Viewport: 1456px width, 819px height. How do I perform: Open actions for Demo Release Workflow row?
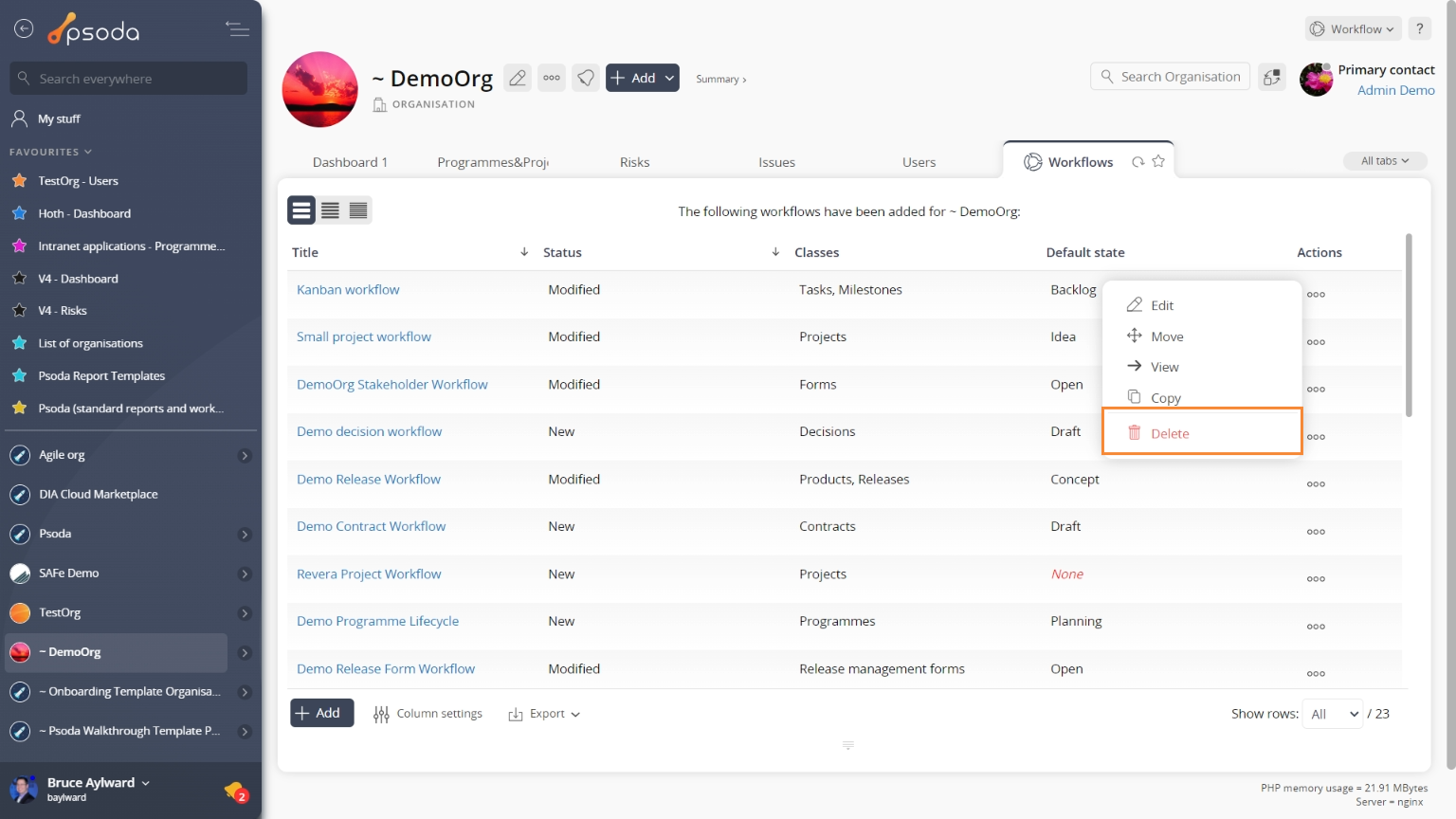click(1316, 484)
